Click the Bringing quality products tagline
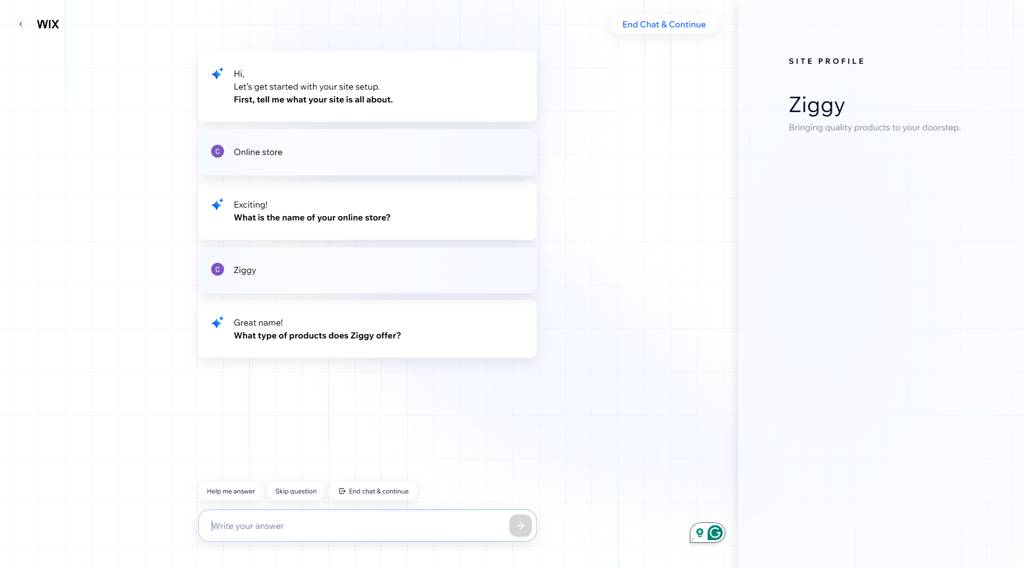The width and height of the screenshot is (1024, 568). click(x=874, y=127)
